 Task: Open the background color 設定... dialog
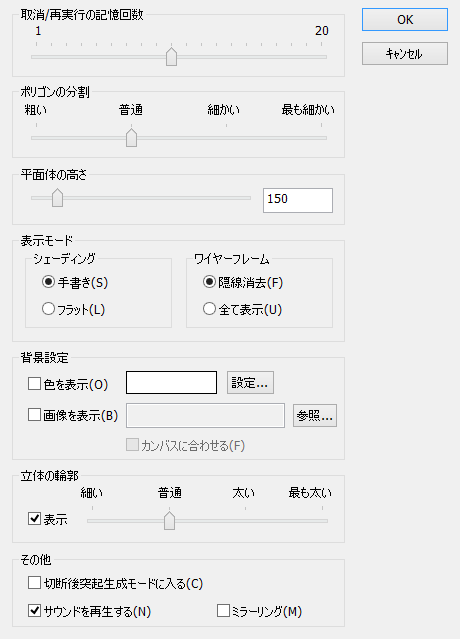point(250,382)
